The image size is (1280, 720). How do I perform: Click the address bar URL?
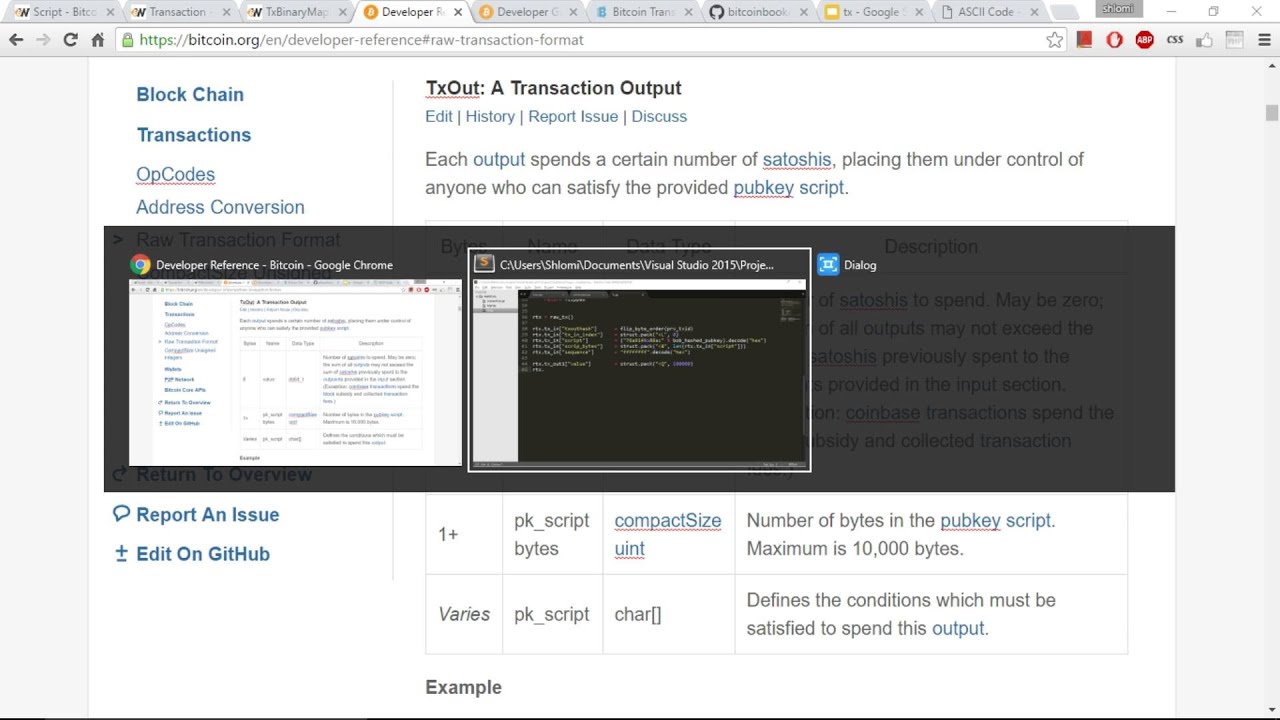(361, 40)
